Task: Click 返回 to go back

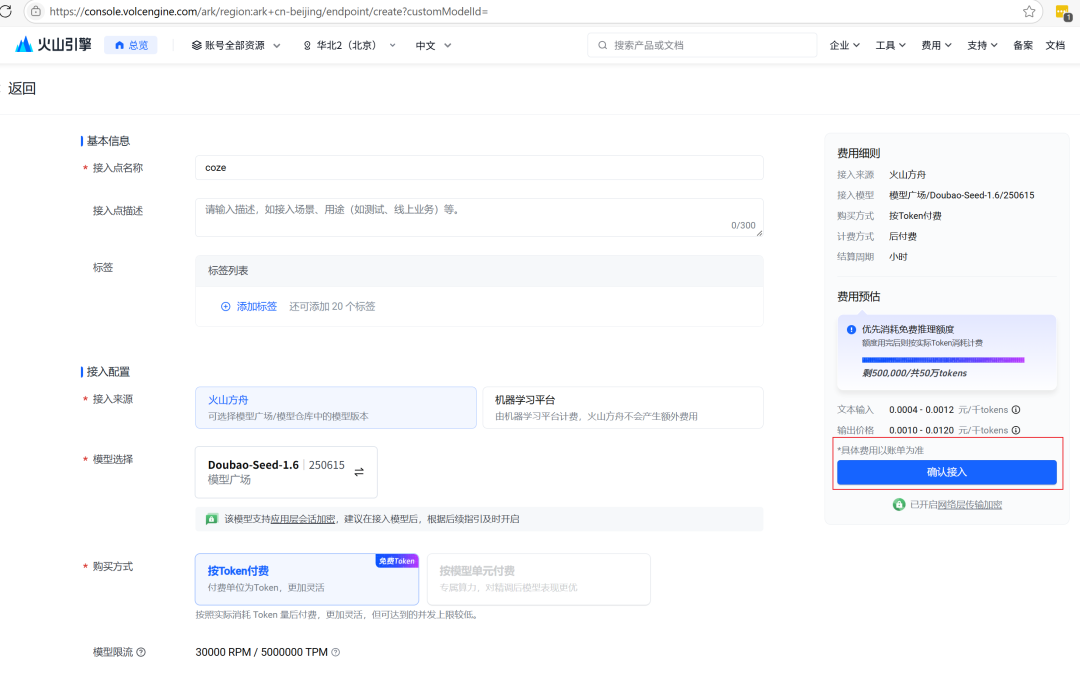Action: click(21, 88)
